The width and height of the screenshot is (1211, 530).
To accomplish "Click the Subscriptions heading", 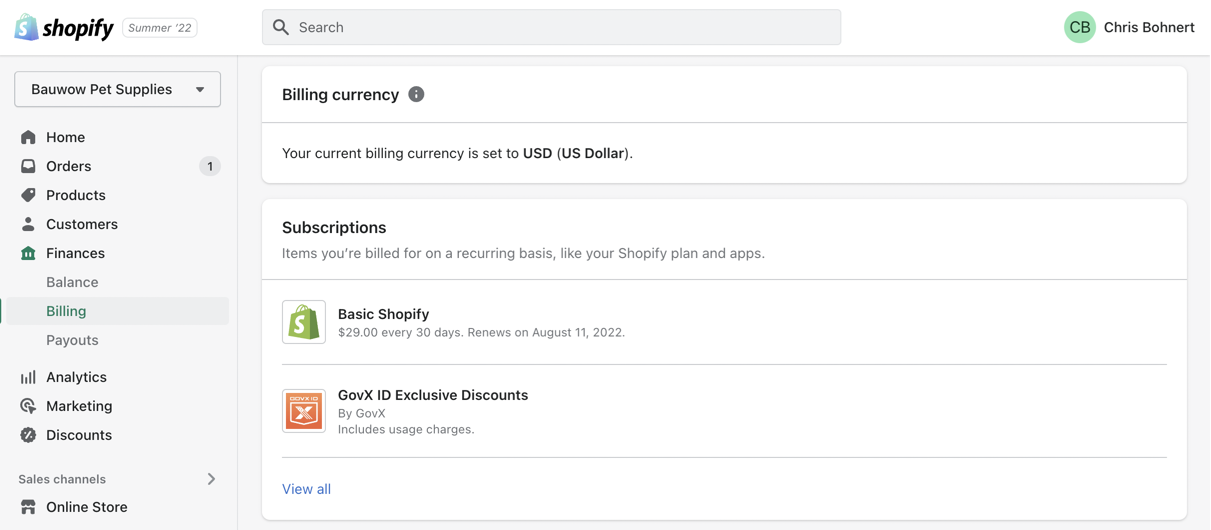I will tap(334, 227).
